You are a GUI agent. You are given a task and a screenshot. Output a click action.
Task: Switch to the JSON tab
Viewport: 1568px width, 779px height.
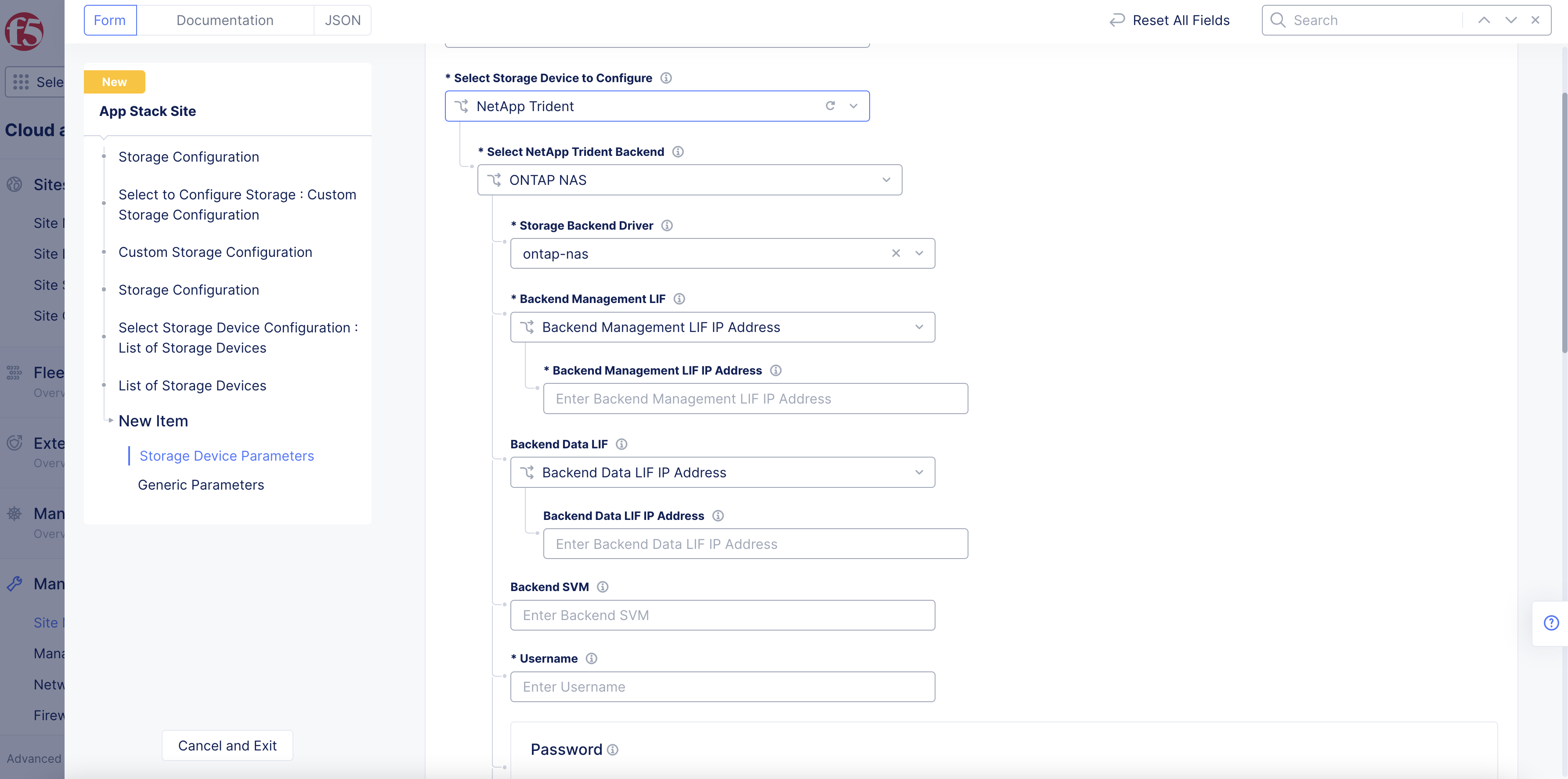coord(342,20)
